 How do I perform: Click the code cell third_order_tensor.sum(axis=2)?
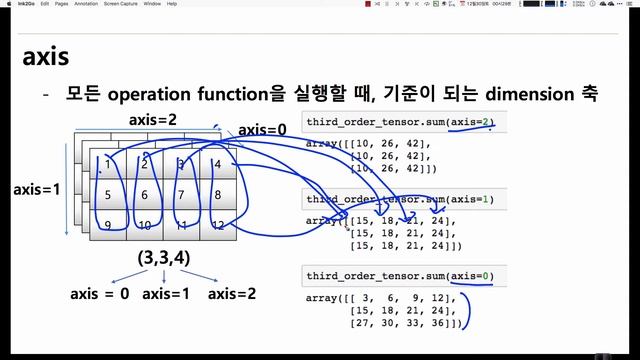click(404, 122)
